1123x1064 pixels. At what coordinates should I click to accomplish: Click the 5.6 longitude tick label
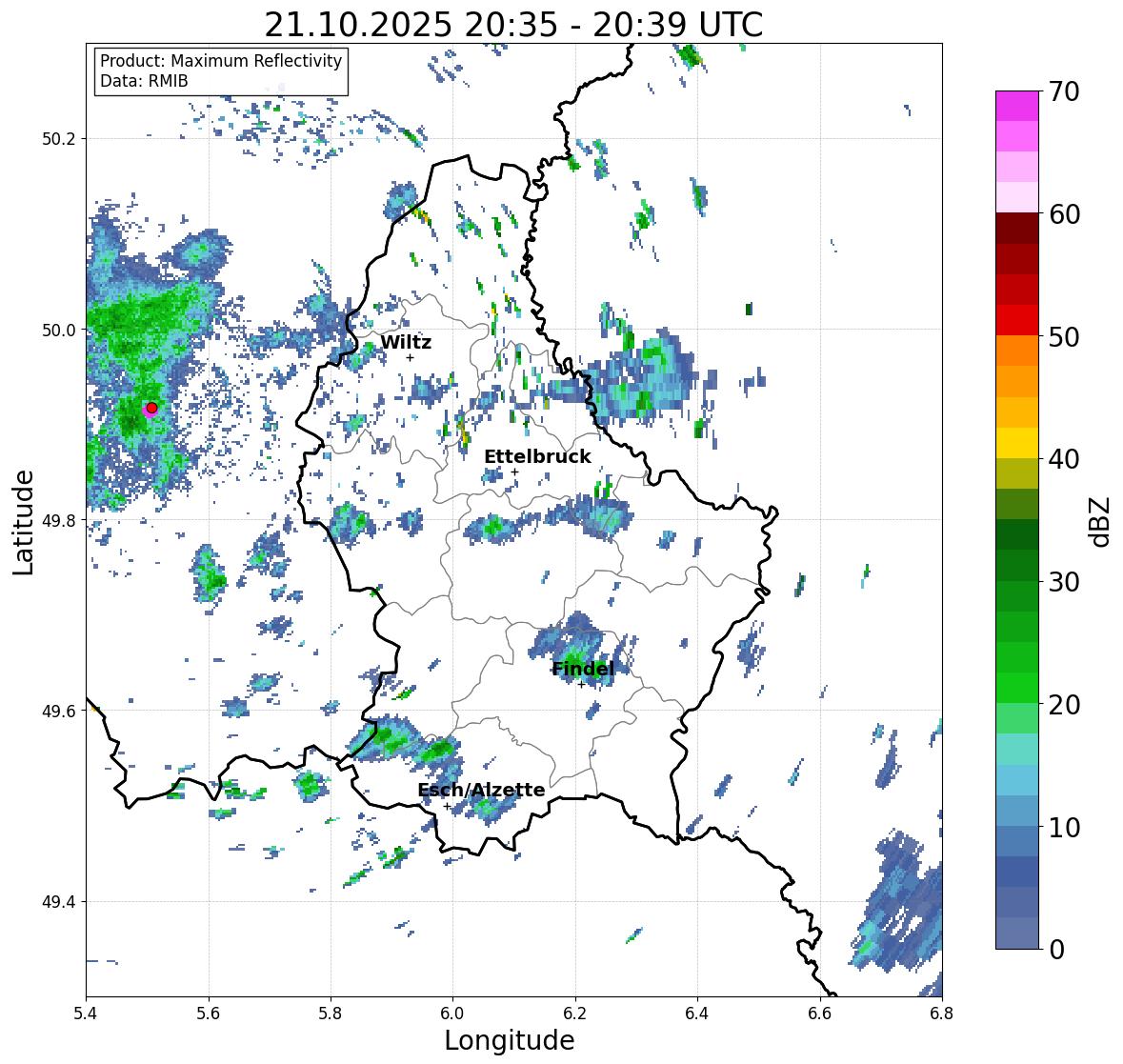pos(209,1014)
